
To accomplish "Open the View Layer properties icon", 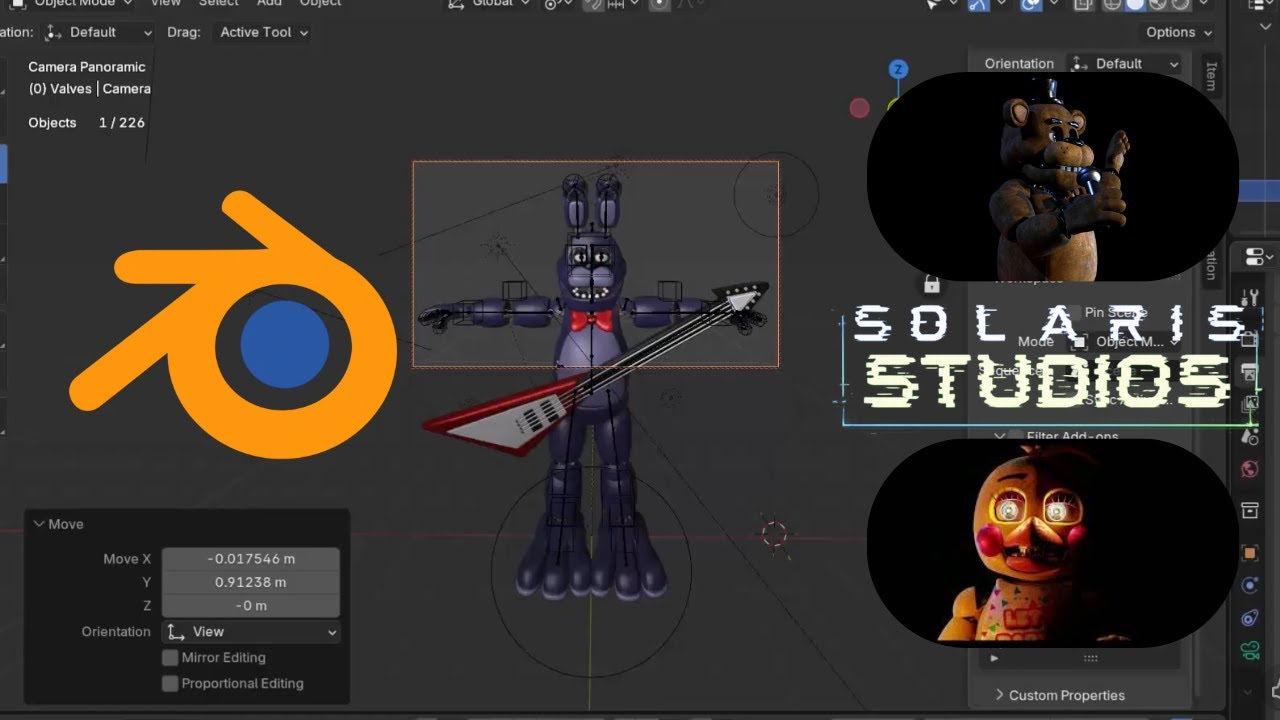I will pyautogui.click(x=1250, y=404).
